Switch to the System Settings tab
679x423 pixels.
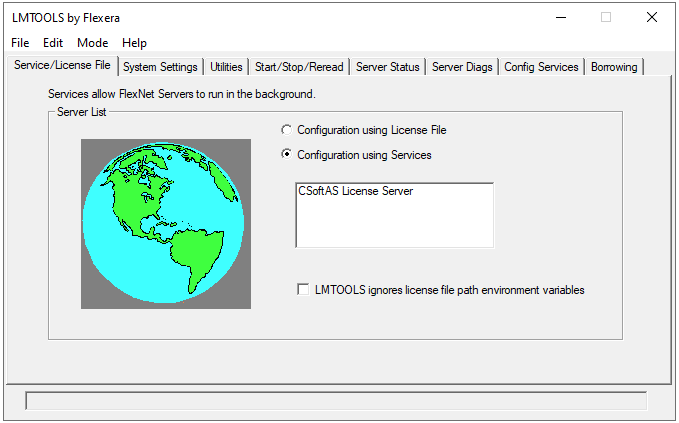click(160, 67)
